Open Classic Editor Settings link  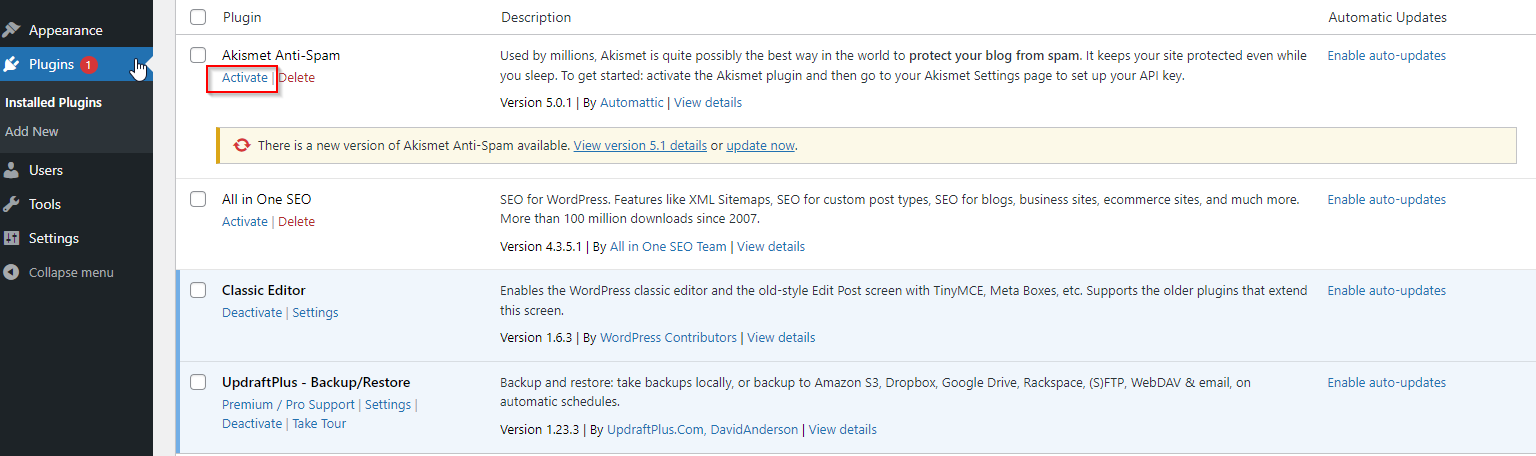click(315, 312)
